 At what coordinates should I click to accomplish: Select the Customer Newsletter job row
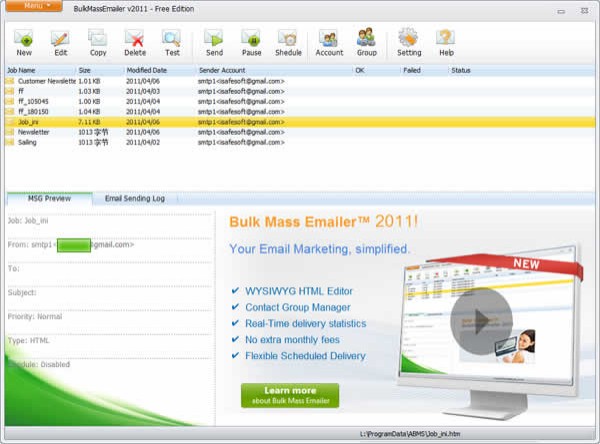(300, 81)
